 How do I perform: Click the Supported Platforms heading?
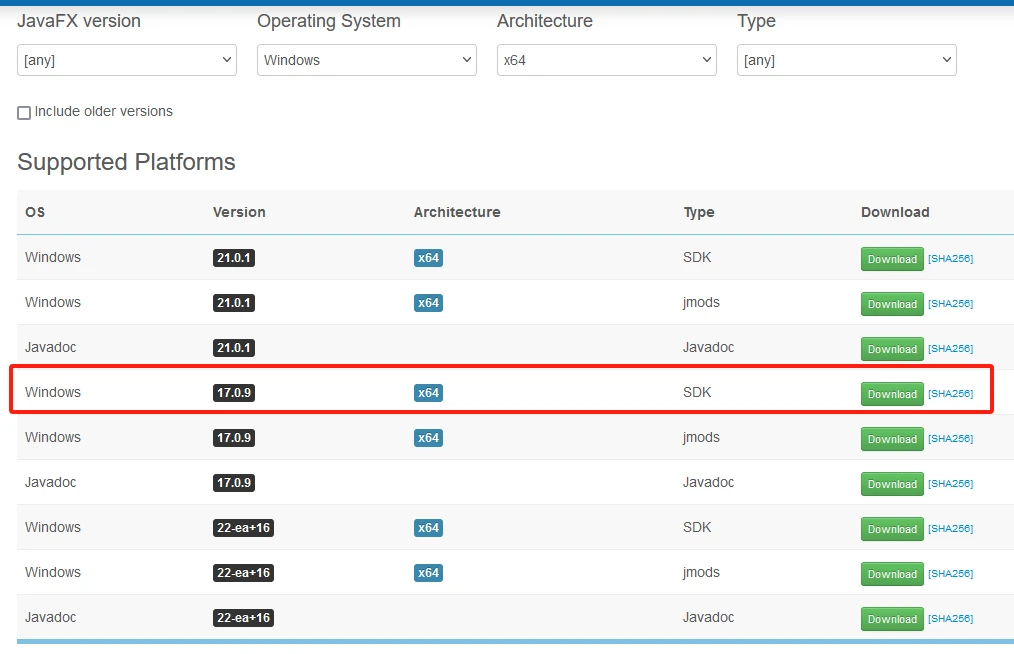(x=126, y=162)
